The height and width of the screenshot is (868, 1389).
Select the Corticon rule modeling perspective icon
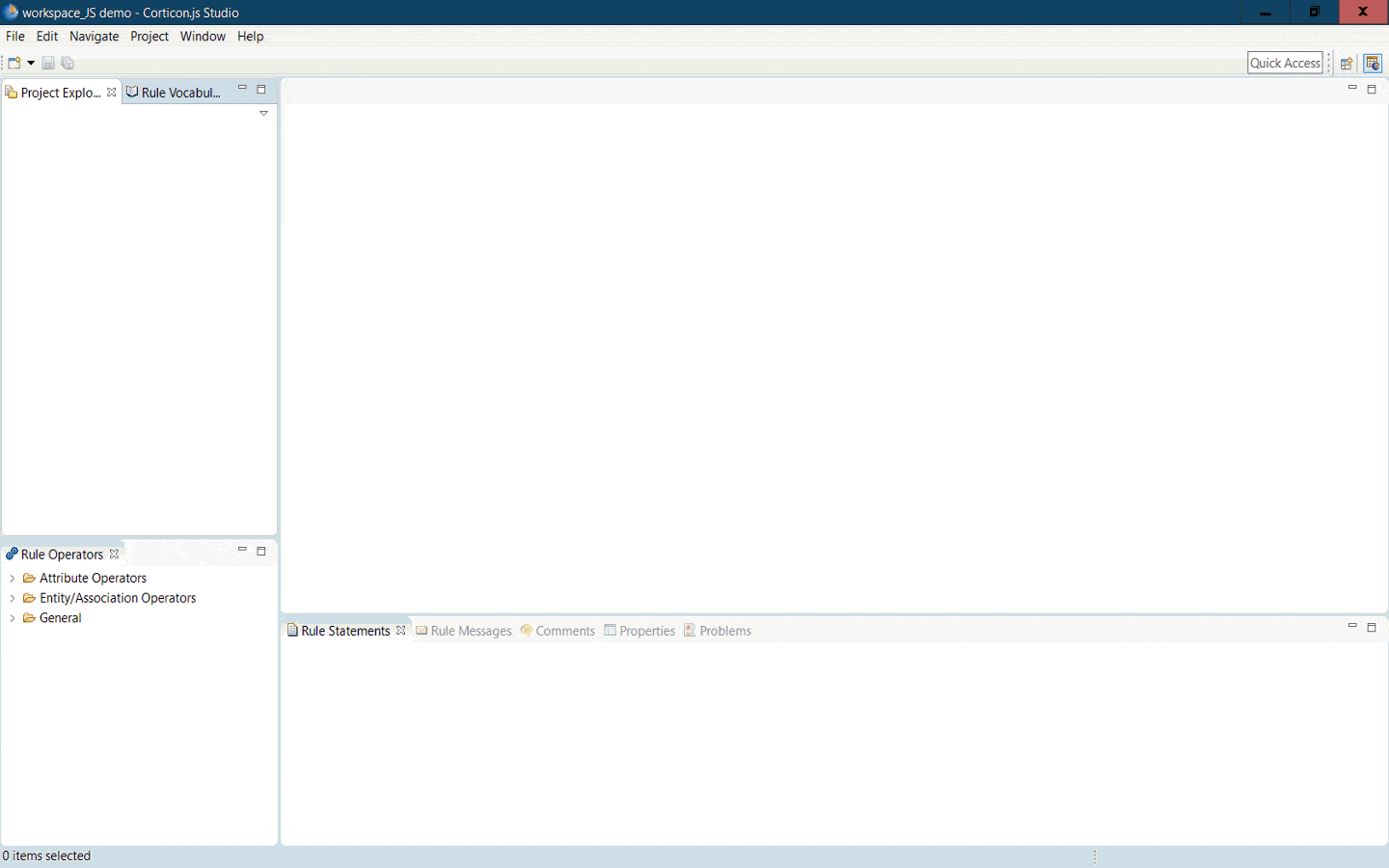[x=1373, y=64]
